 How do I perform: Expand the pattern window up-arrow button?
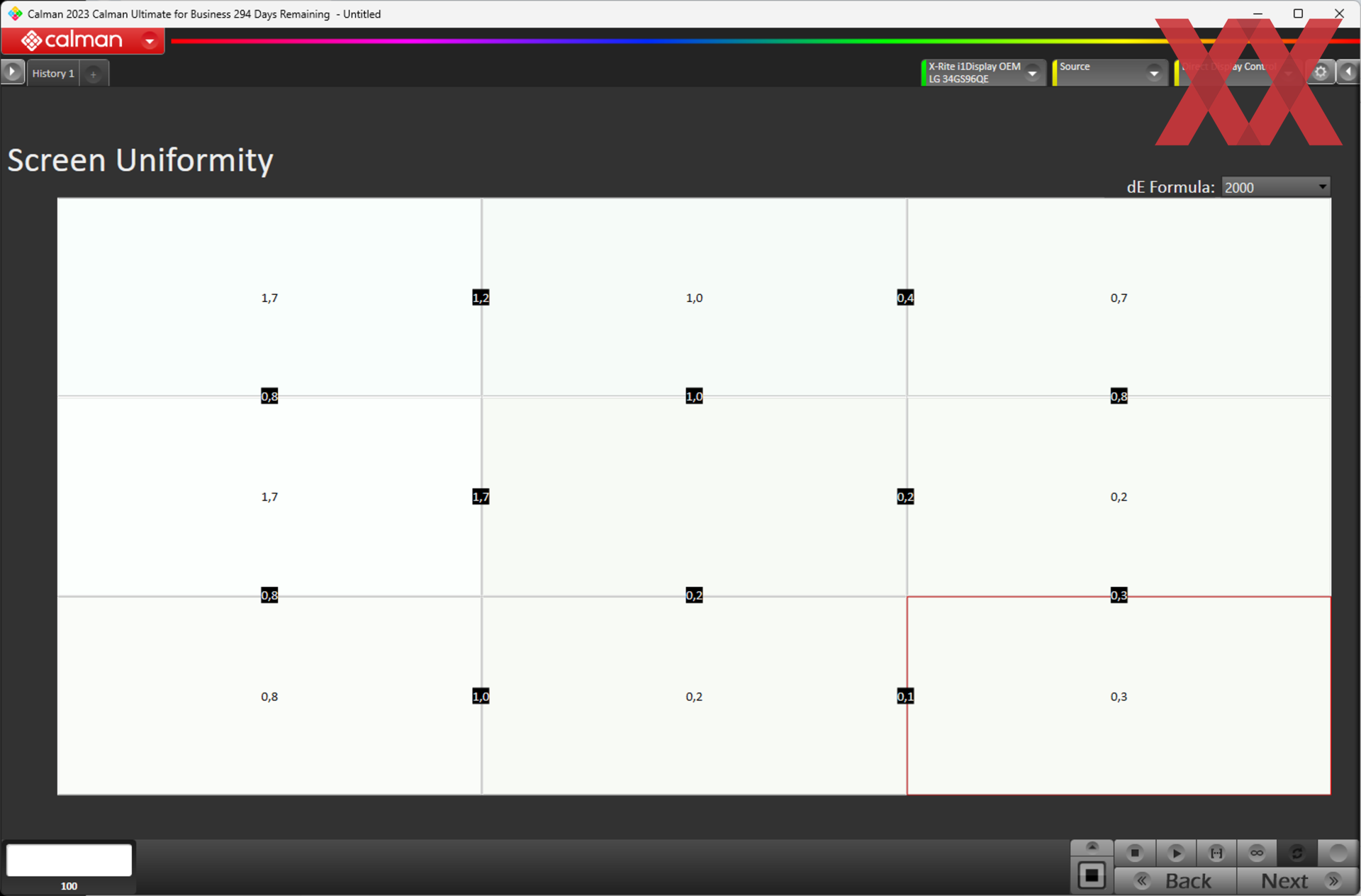(1092, 847)
